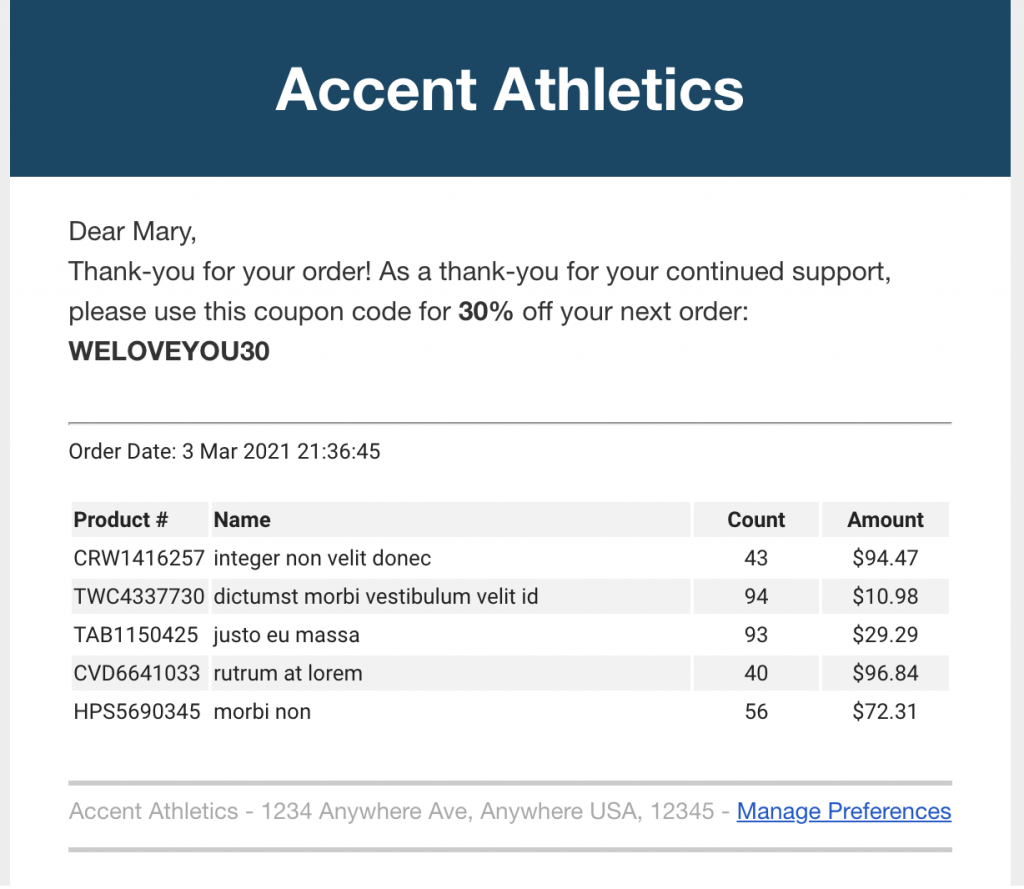Select product number CVD6641033
The image size is (1024, 889).
pos(136,673)
